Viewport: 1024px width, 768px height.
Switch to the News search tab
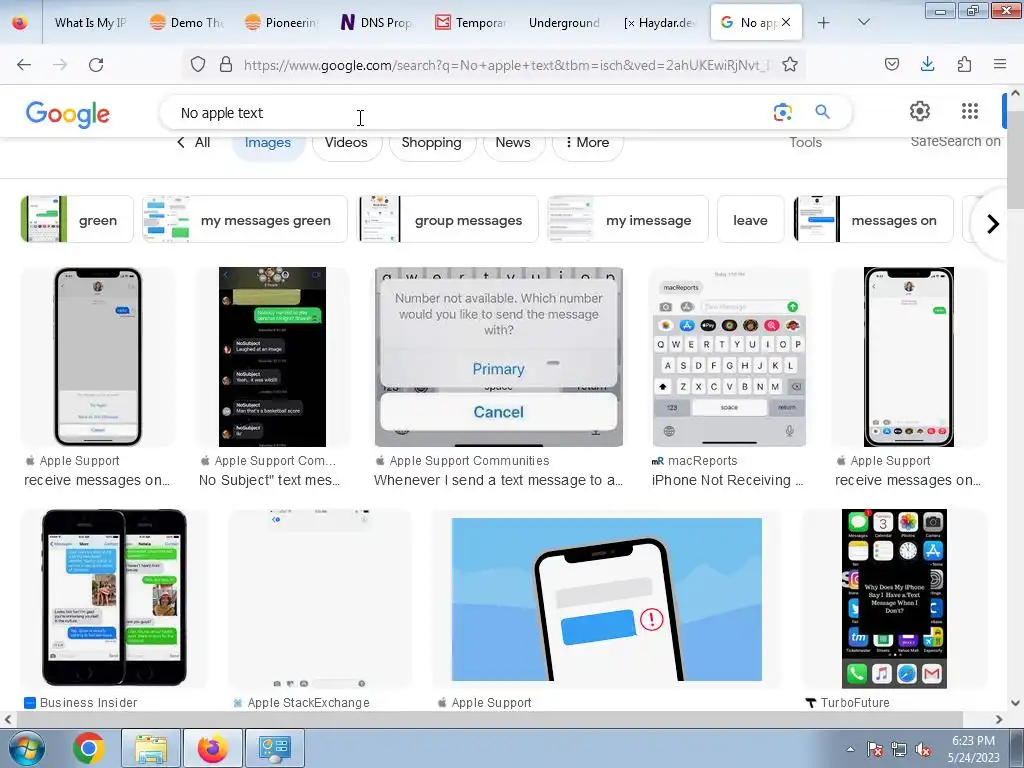pos(513,142)
